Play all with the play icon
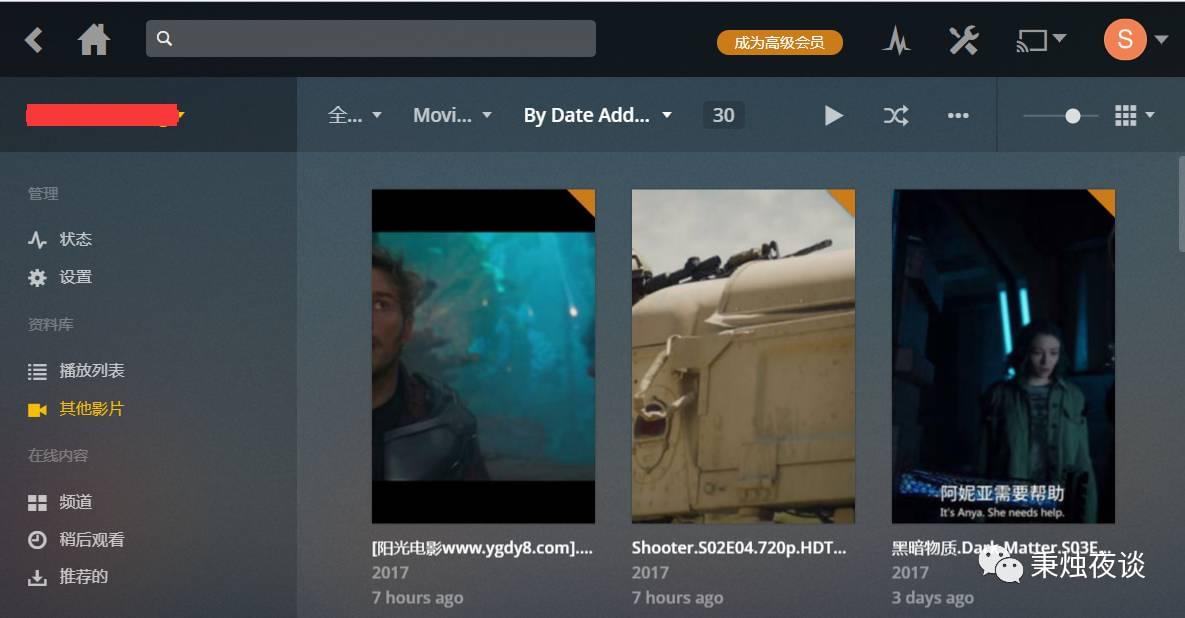This screenshot has width=1185, height=618. click(x=833, y=116)
